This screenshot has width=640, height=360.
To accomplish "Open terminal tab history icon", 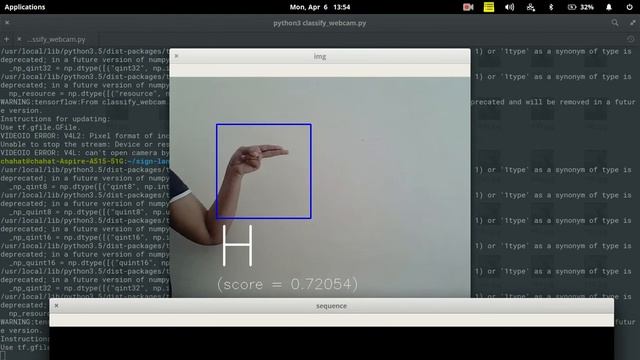I will (x=631, y=39).
